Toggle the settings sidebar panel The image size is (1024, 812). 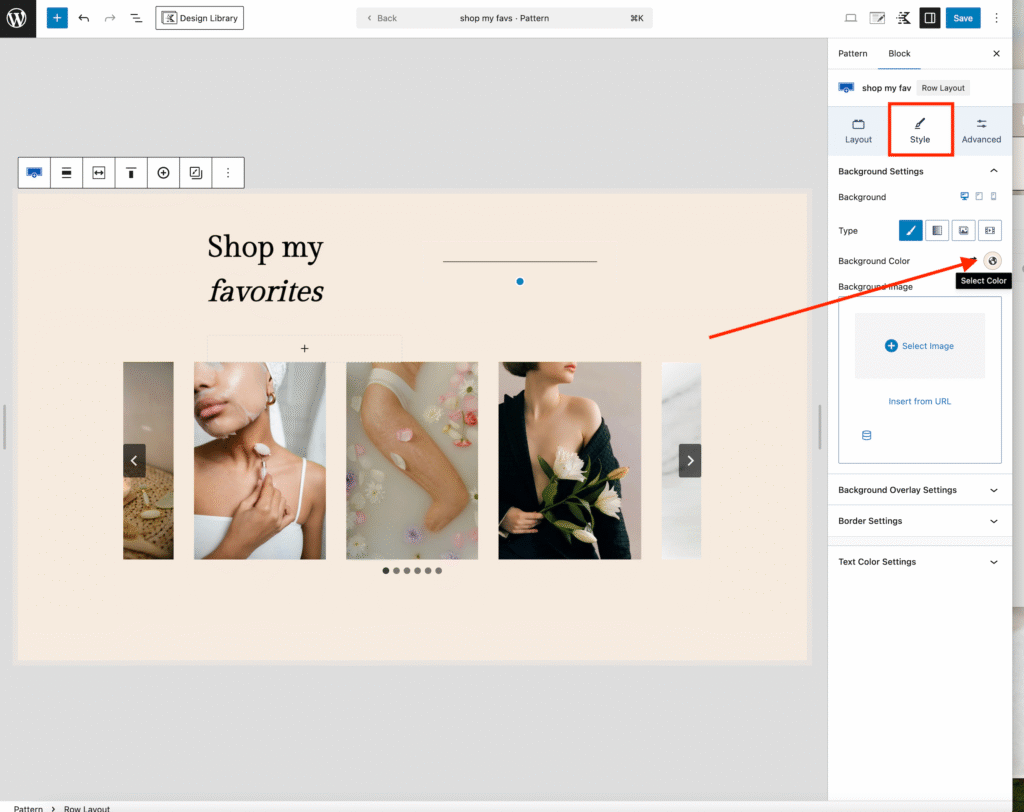[929, 18]
